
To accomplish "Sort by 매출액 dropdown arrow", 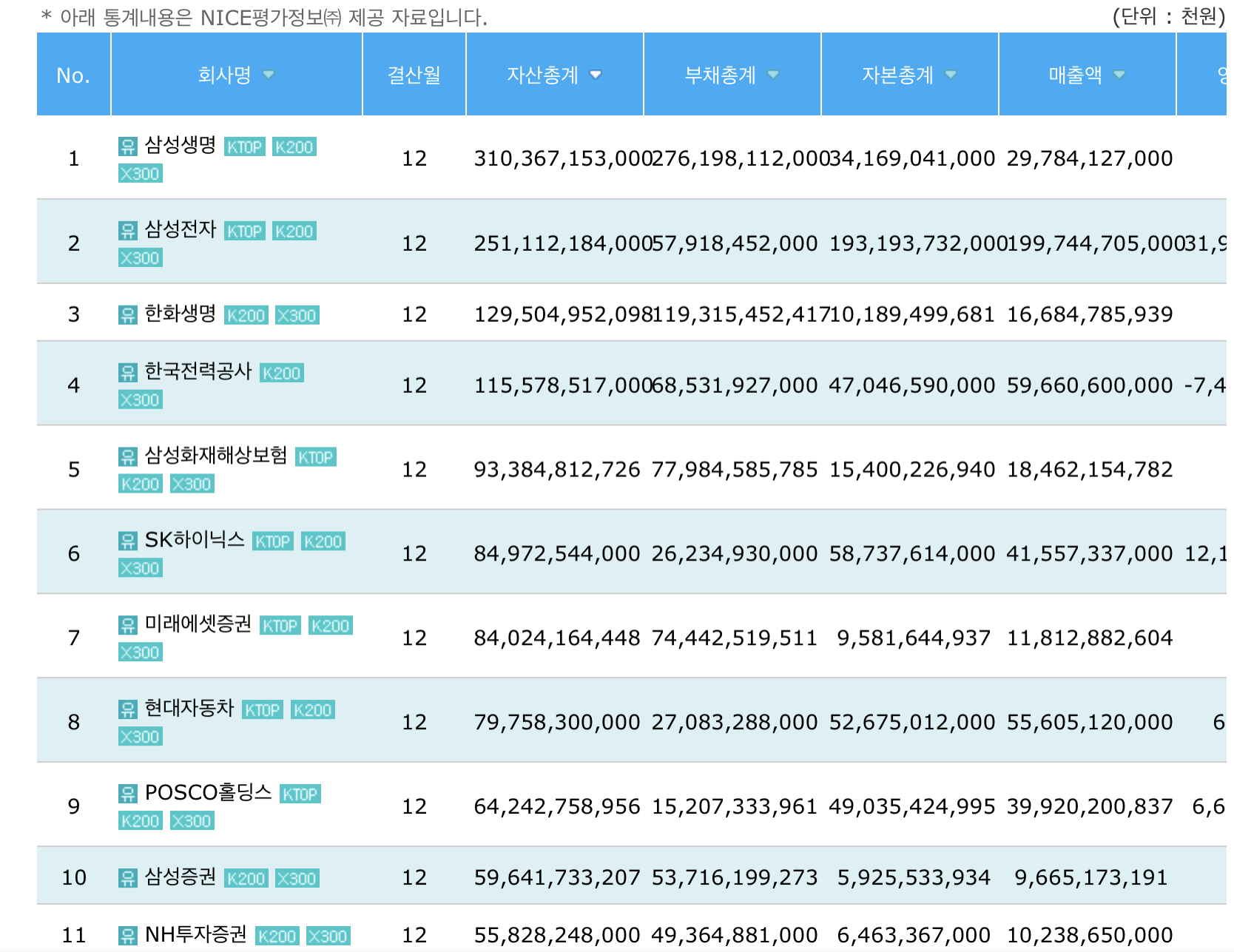I will (1119, 75).
